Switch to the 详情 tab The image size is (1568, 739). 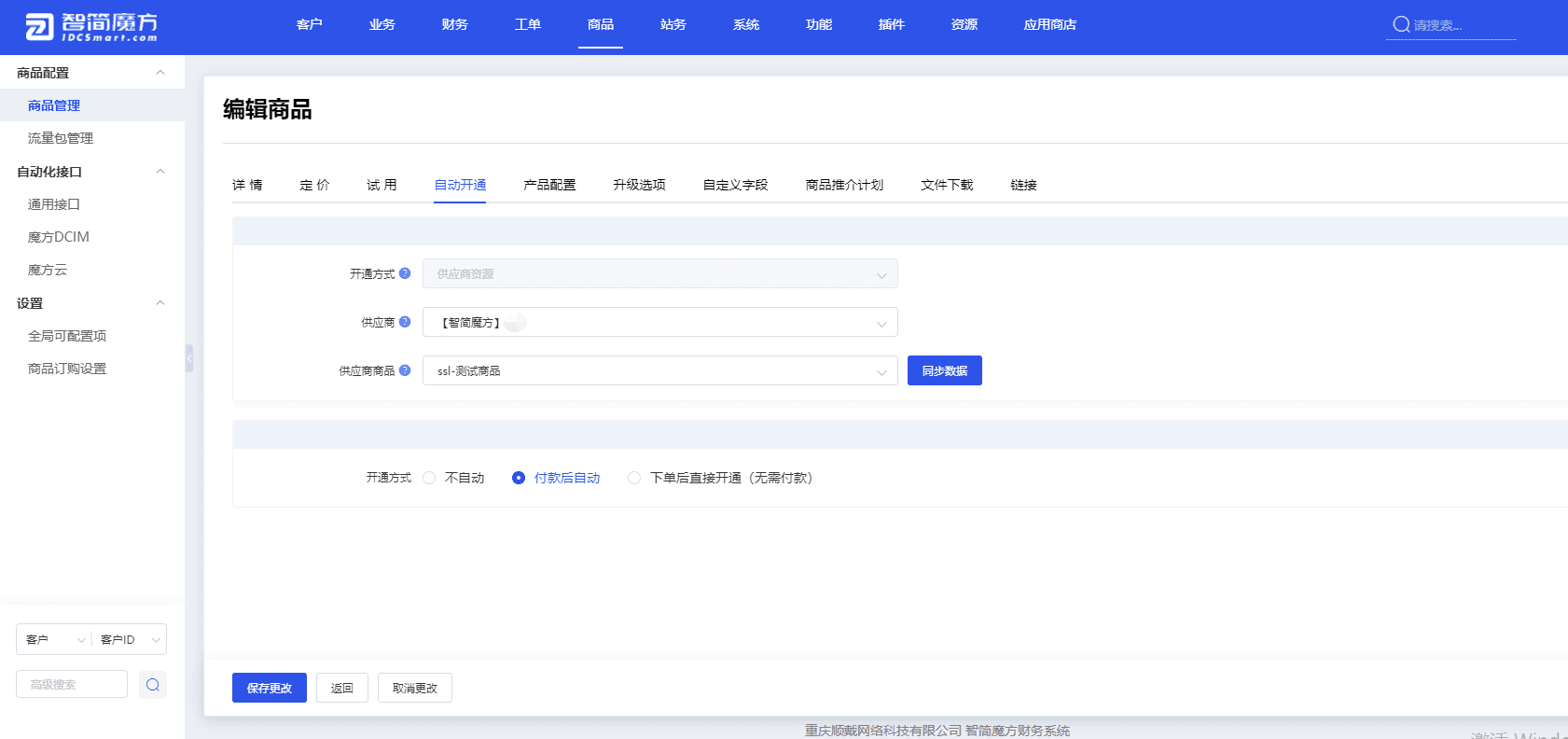247,185
